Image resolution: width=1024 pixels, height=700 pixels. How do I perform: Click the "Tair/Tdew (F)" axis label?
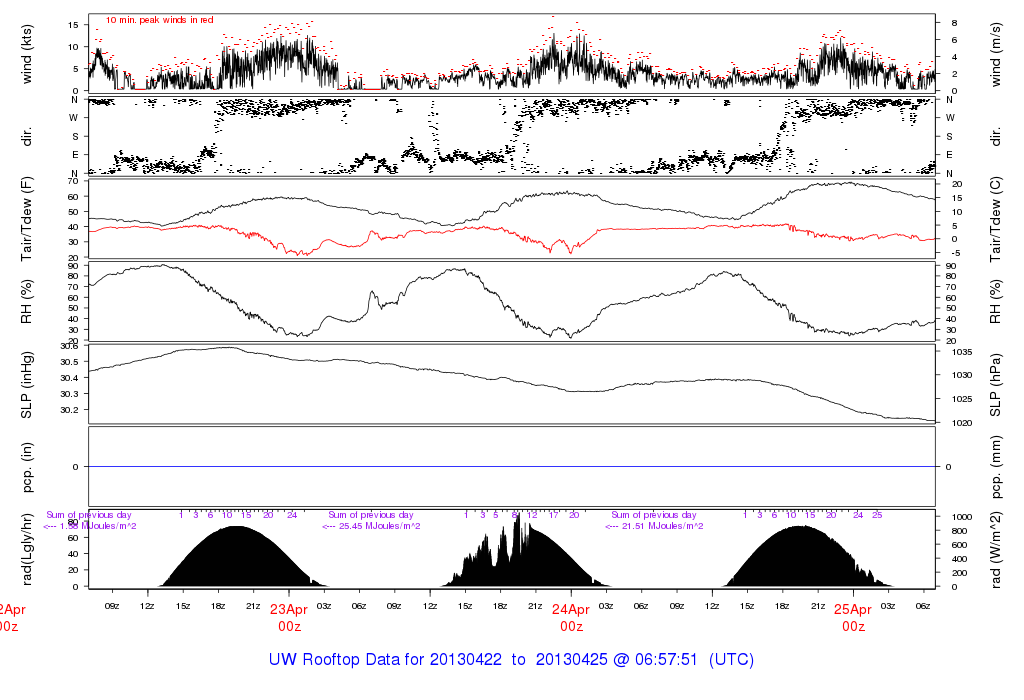27,219
